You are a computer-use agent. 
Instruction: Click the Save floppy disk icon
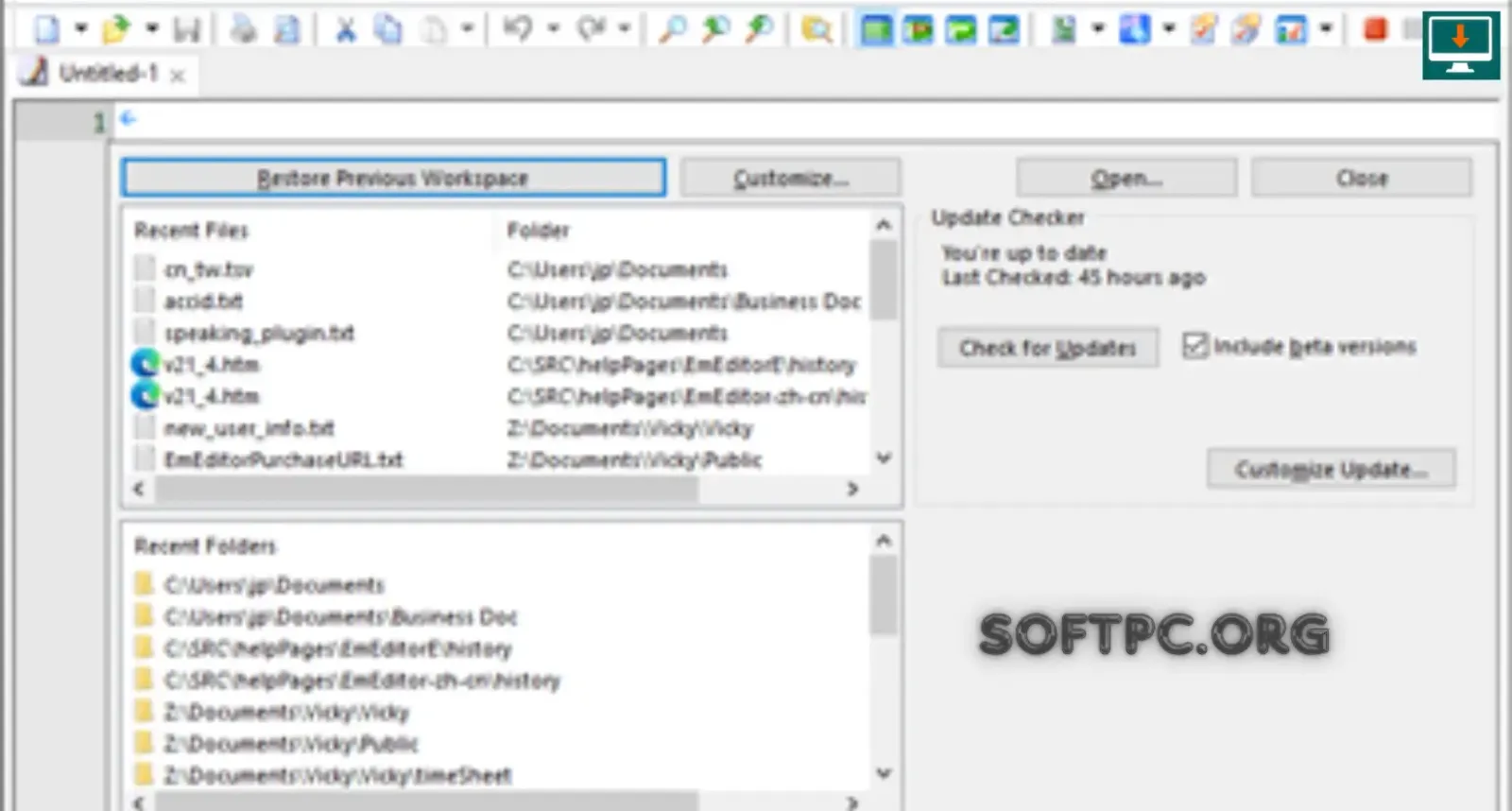coord(187,29)
